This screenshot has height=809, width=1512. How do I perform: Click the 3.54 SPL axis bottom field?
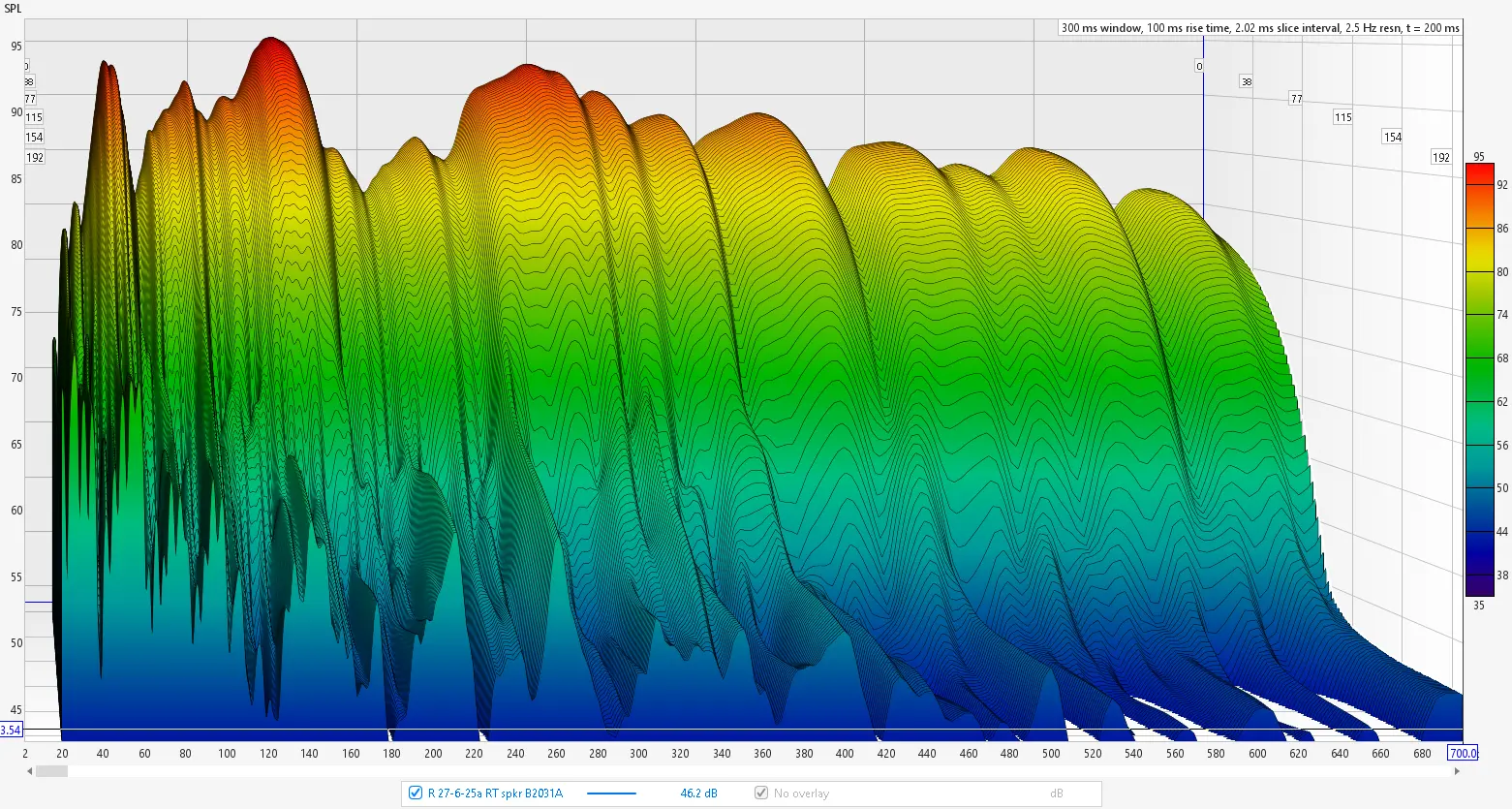tap(11, 730)
